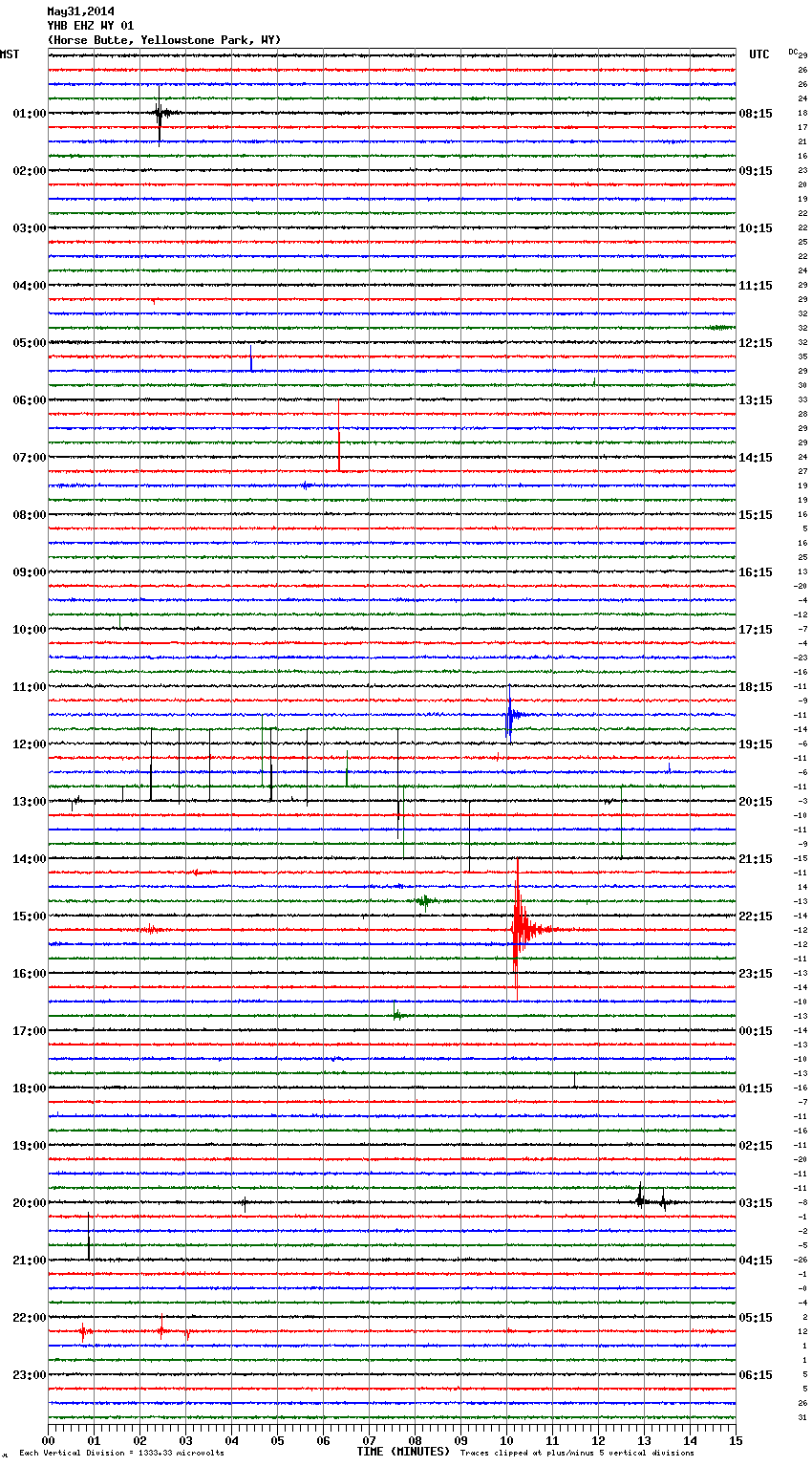Select the 17:00 MST row label
Viewport: 812px width, 1466px height.
pos(30,1031)
